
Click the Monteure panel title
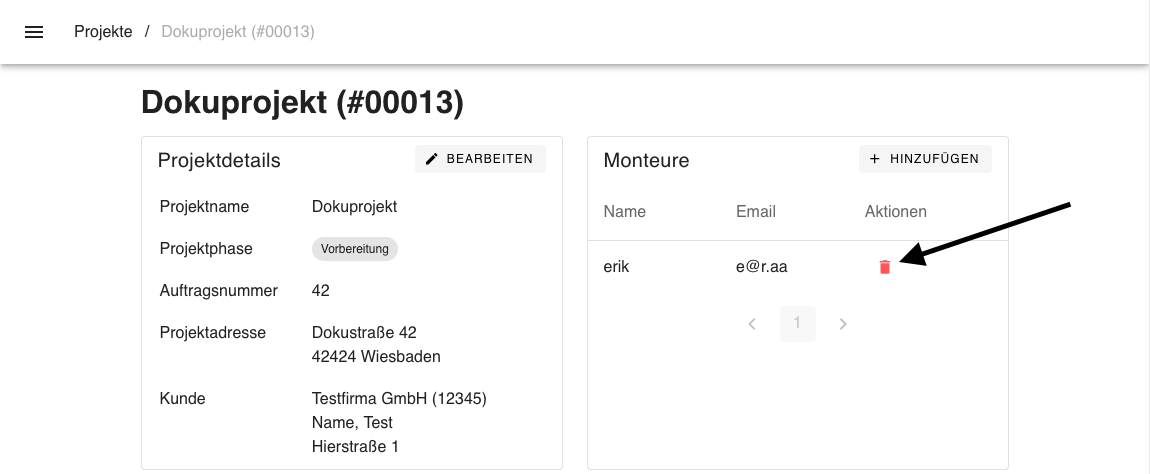646,160
